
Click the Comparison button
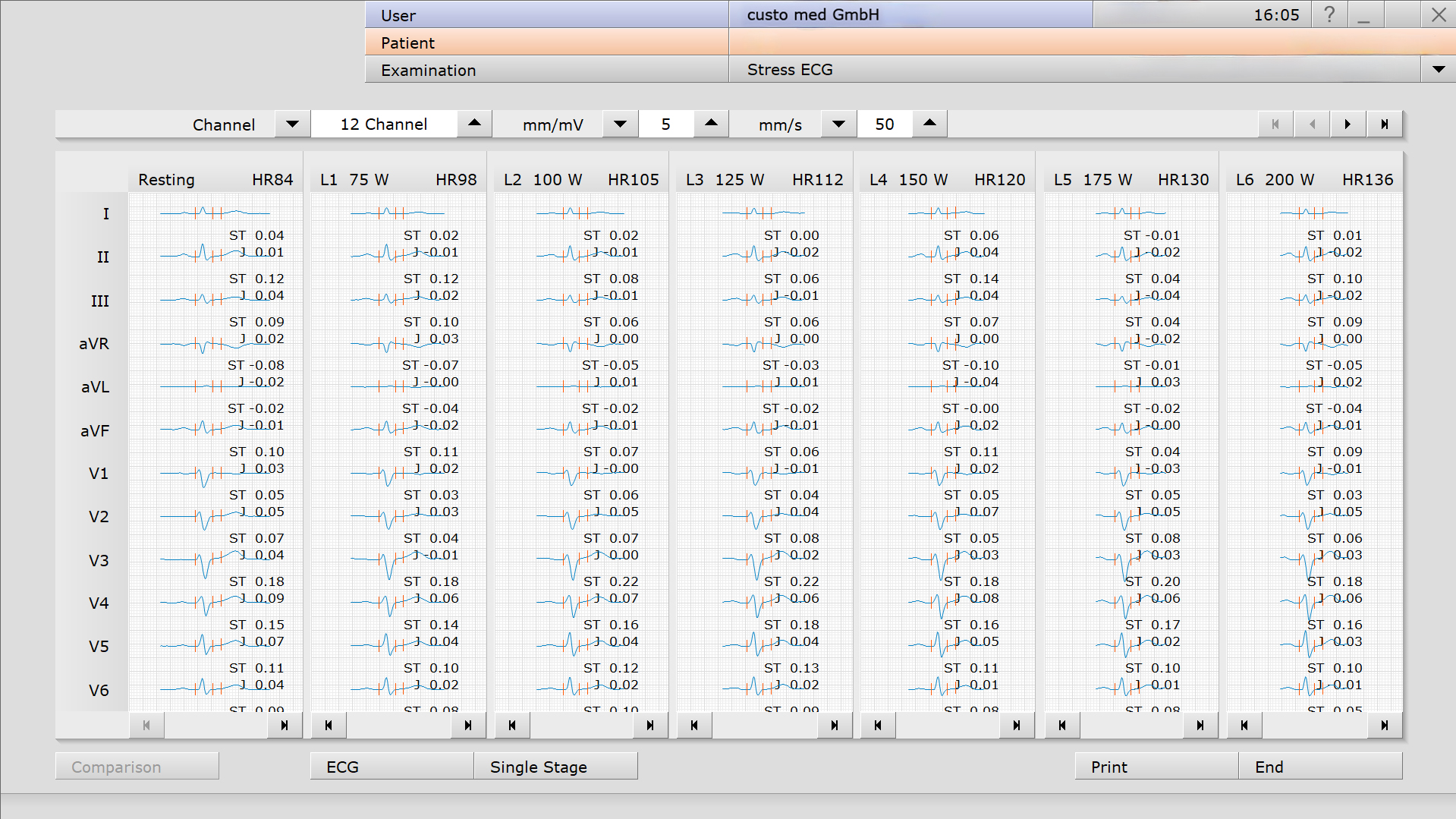coord(137,766)
